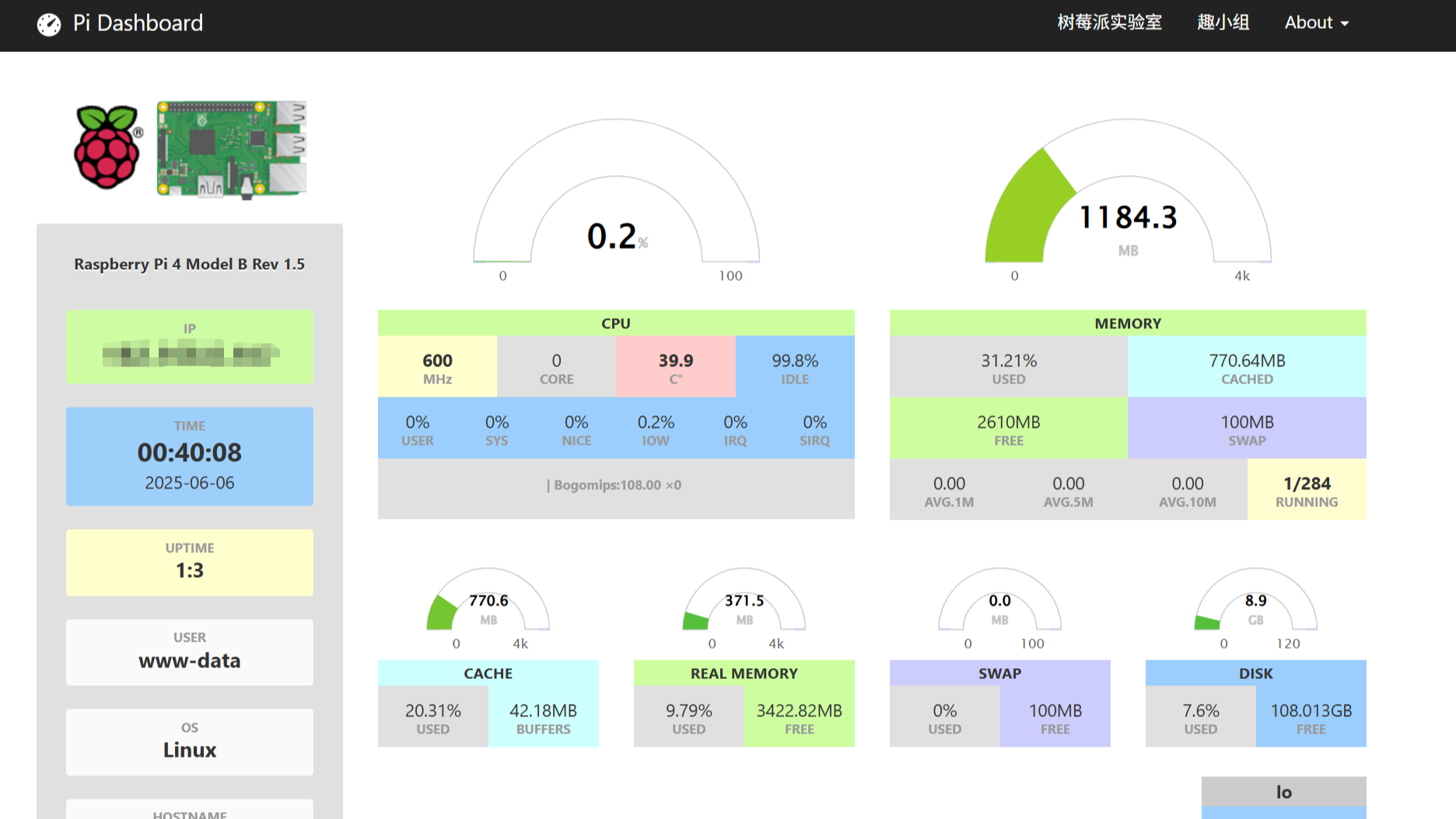Screen dimensions: 1456x819
Task: Click the 1/284 RUNNING processes cell
Action: 1307,490
